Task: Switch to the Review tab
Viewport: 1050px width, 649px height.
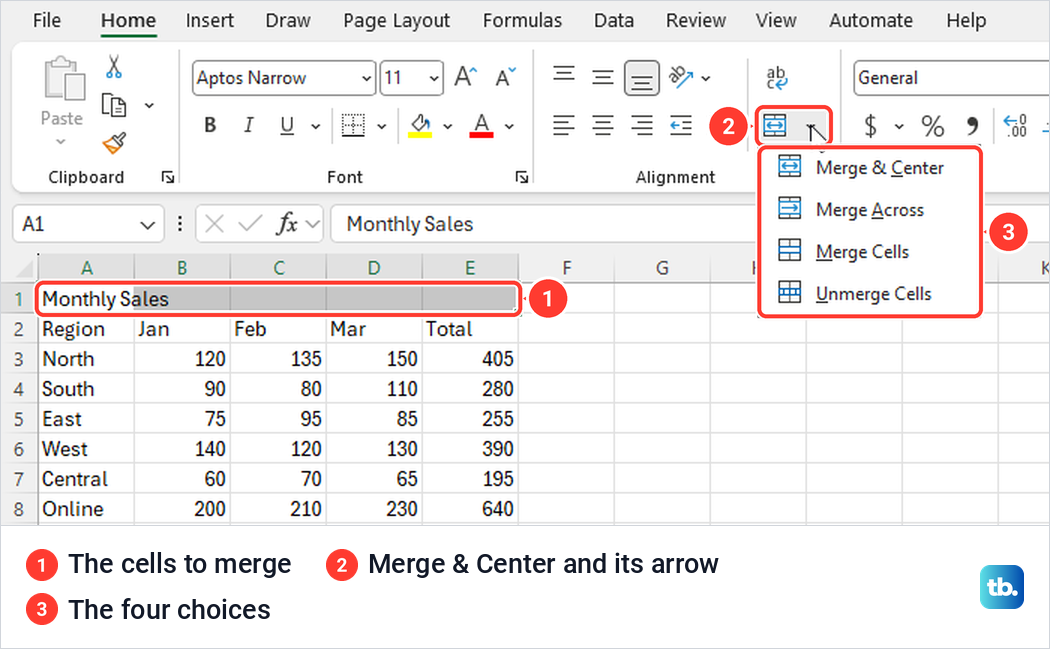Action: 696,20
